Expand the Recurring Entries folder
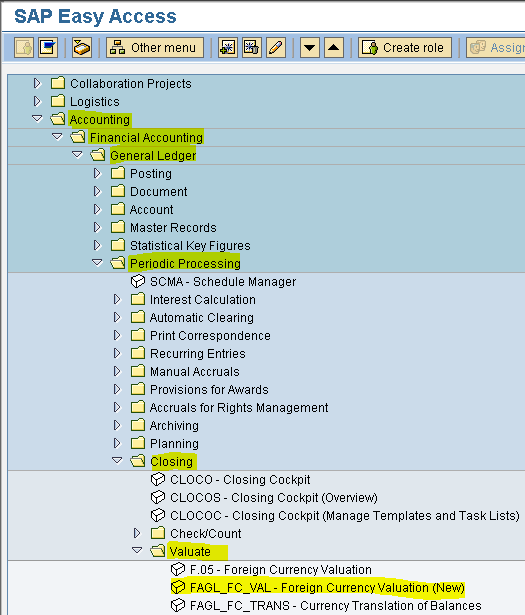 point(117,353)
